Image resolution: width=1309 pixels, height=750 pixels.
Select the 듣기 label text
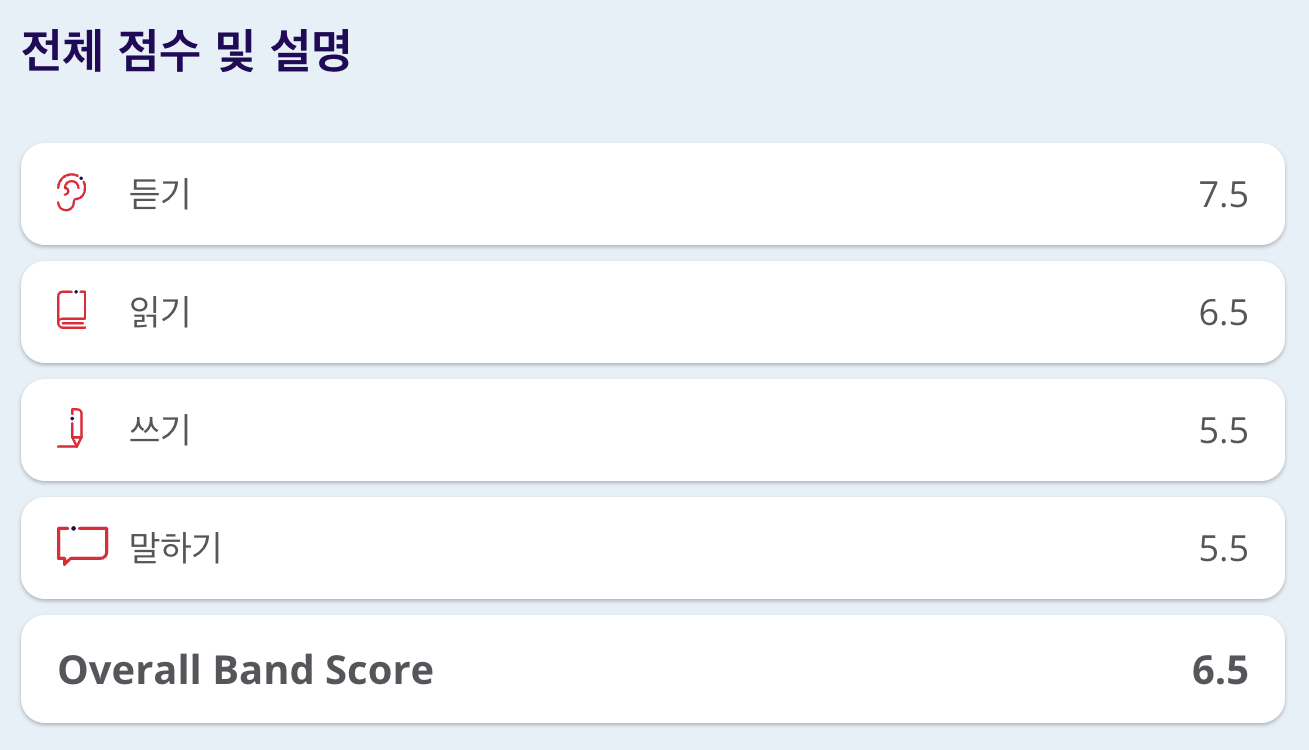160,194
